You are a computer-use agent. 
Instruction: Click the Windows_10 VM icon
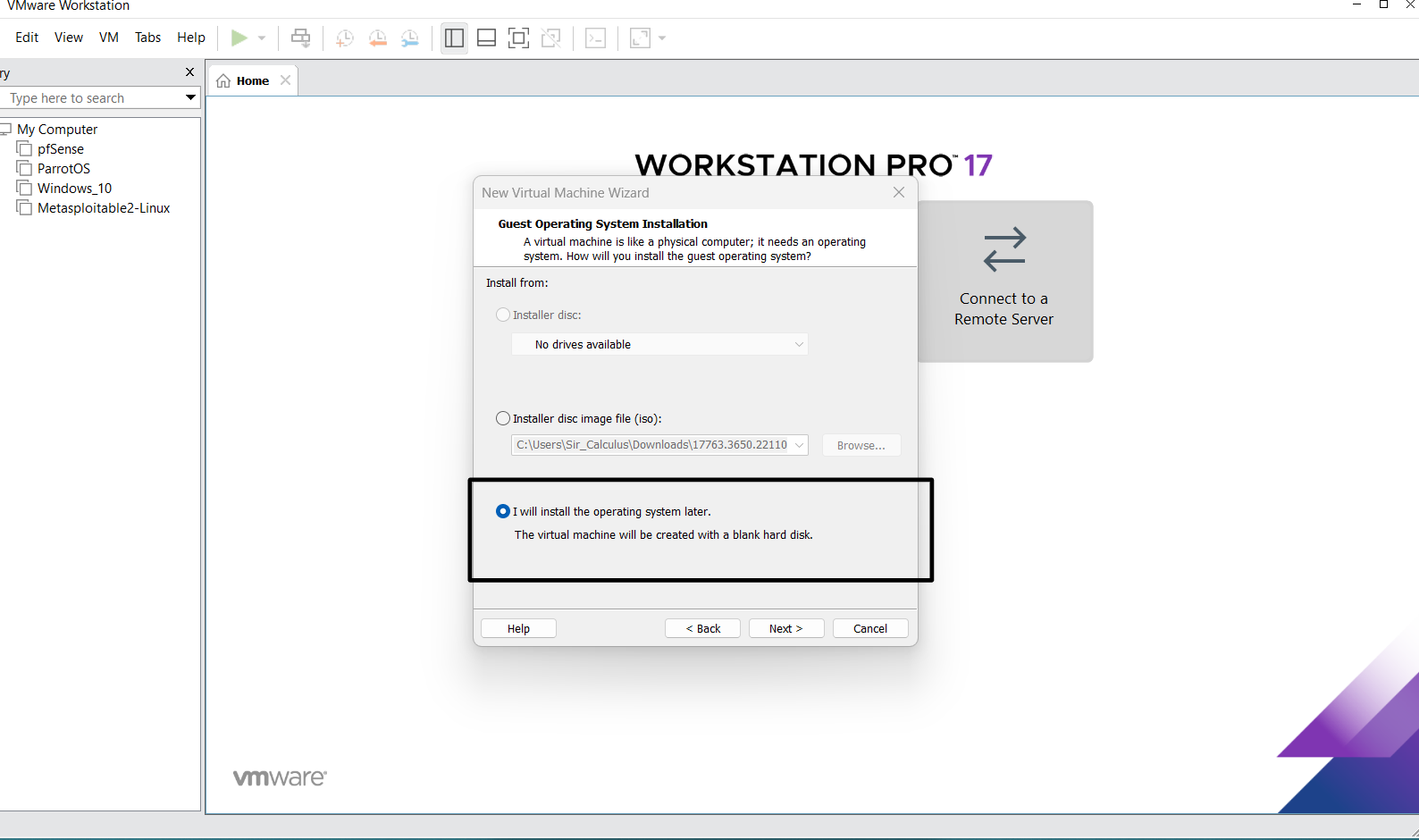coord(24,188)
